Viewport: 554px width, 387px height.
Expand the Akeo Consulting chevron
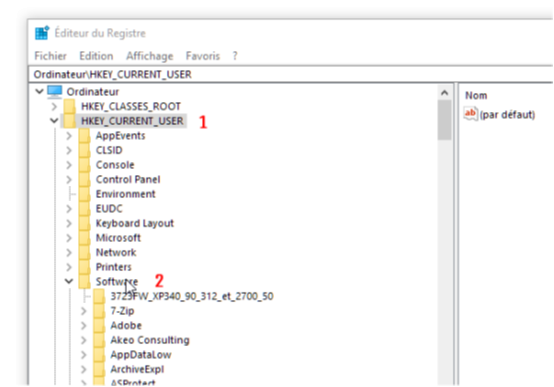83,340
